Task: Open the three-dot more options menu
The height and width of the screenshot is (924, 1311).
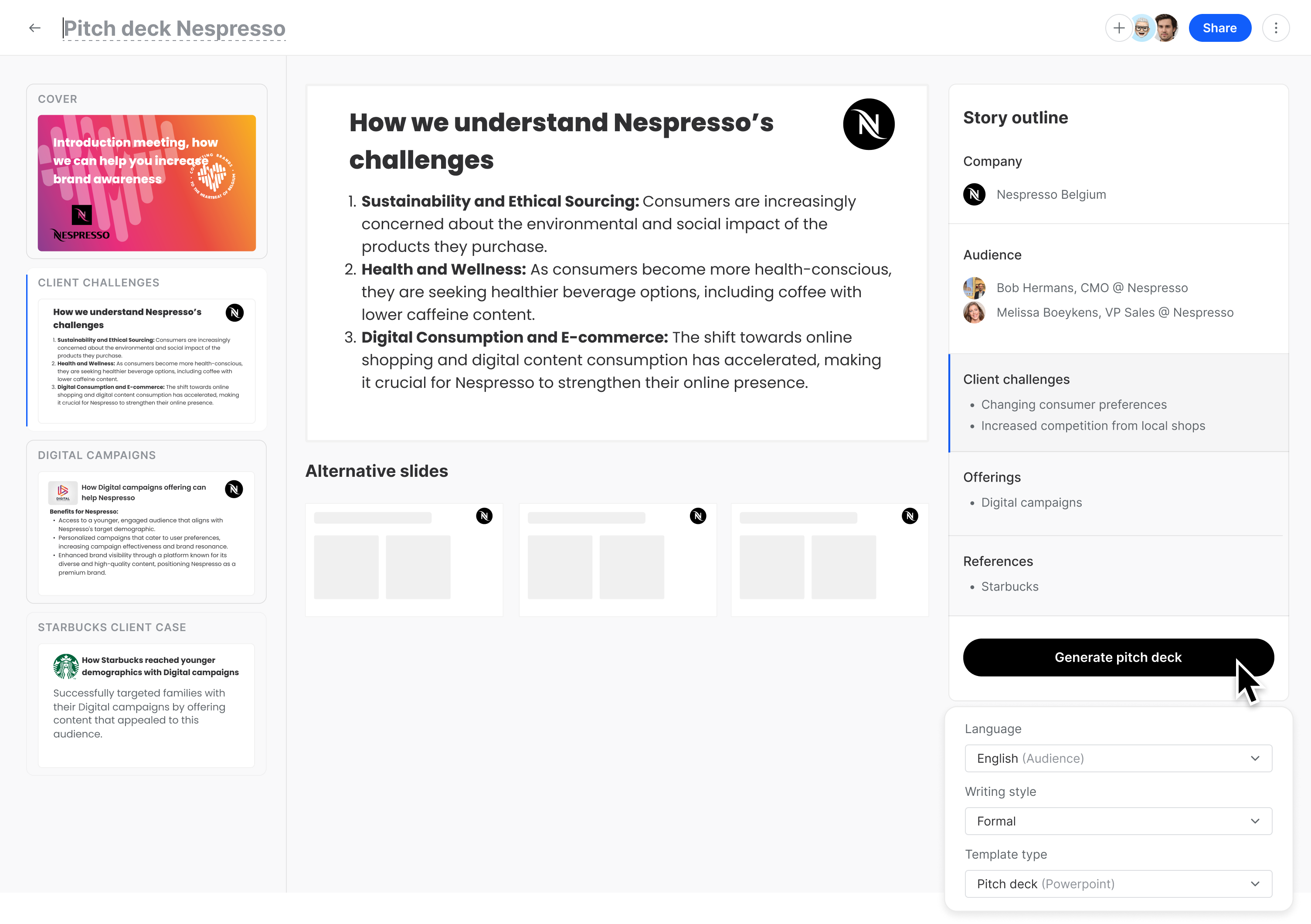Action: point(1276,28)
